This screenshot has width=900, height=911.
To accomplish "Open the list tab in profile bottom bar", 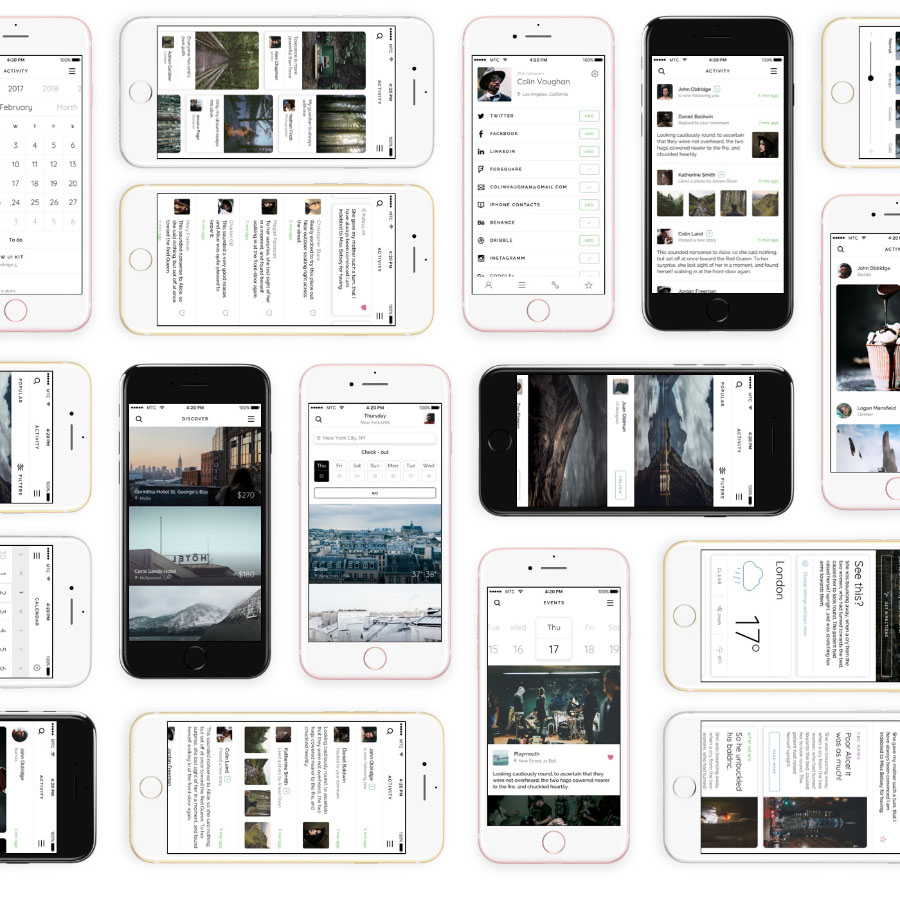I will coord(521,285).
